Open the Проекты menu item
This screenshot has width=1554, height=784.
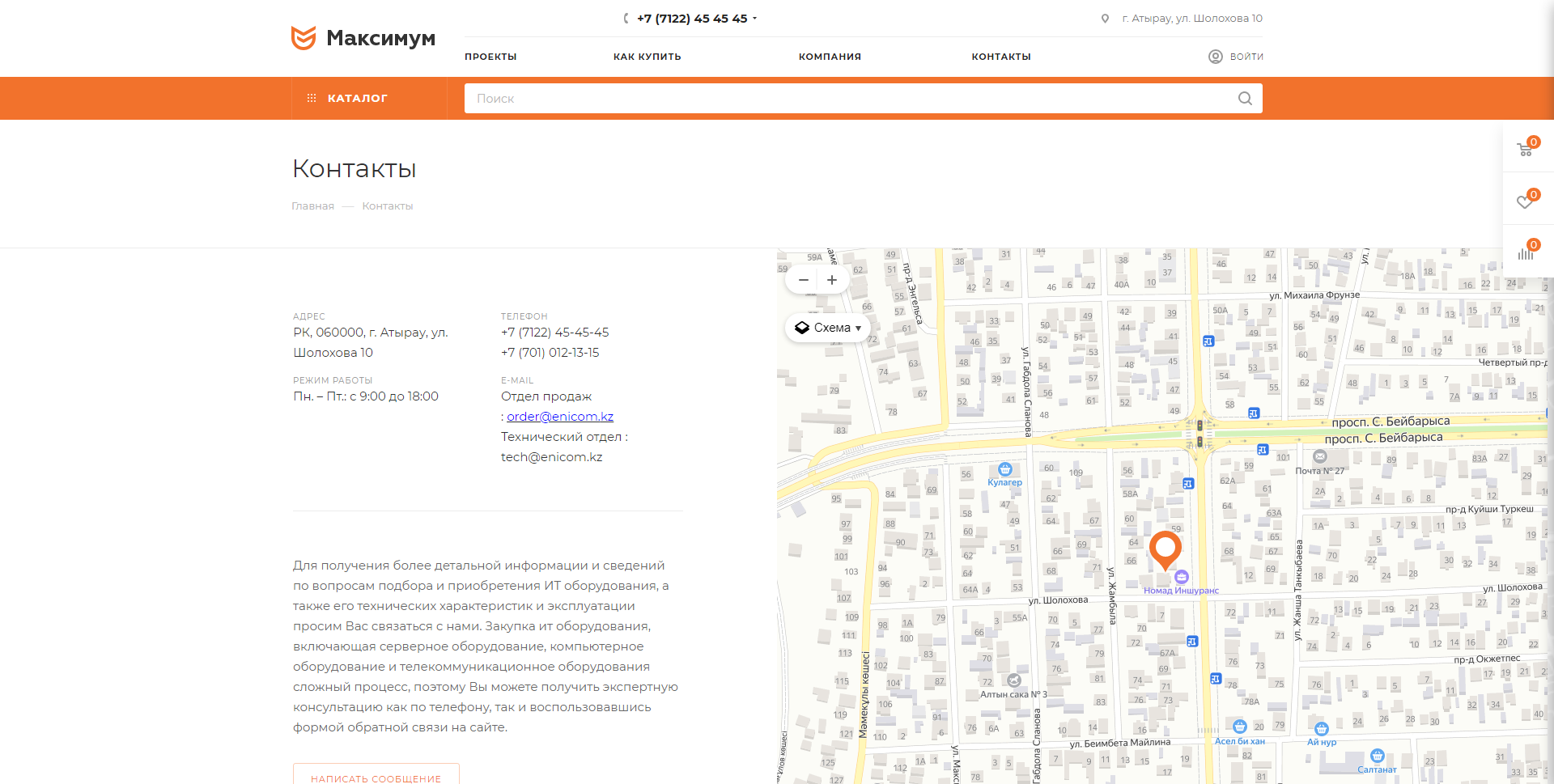pyautogui.click(x=490, y=57)
